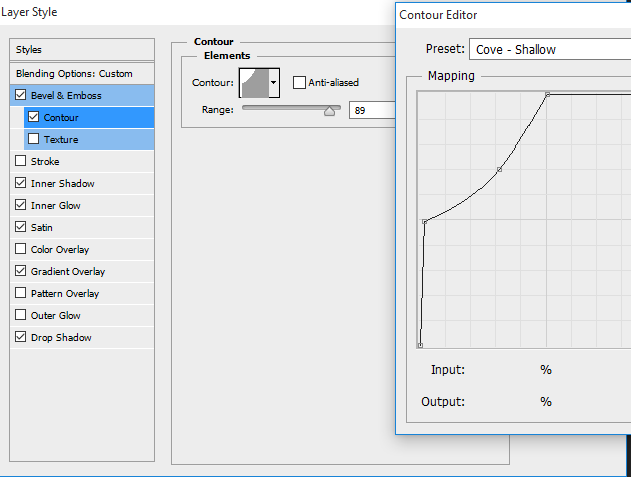Enable the Anti-aliased checkbox
The width and height of the screenshot is (631, 477).
[x=299, y=83]
